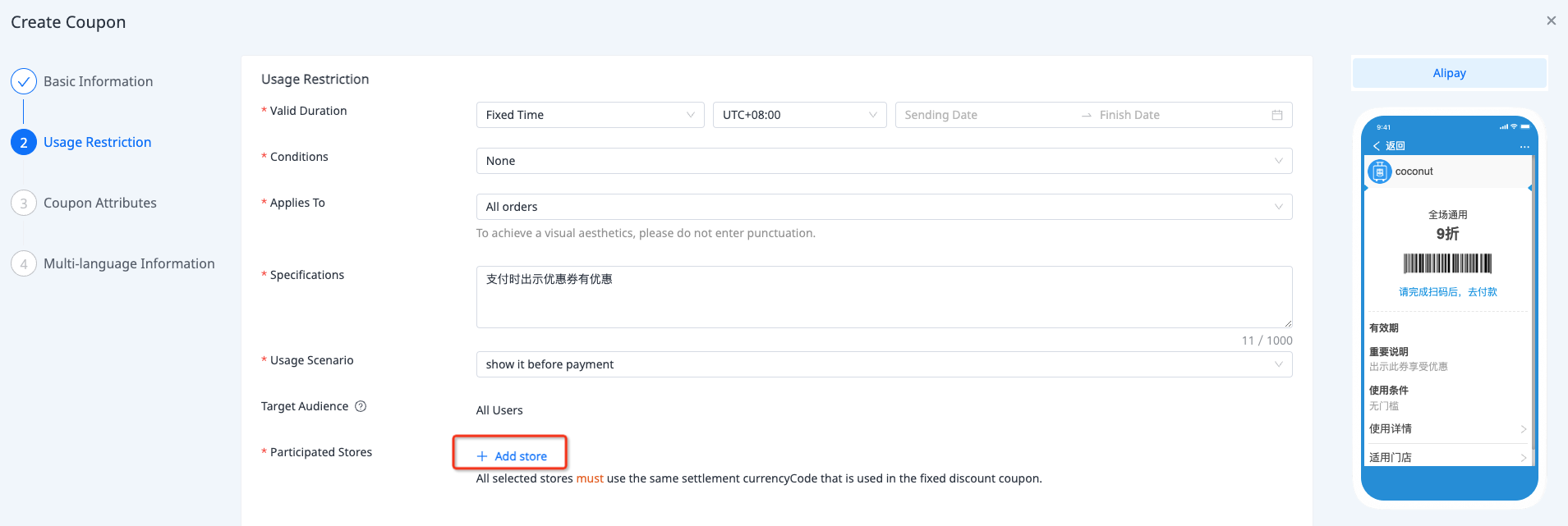Screen dimensions: 1568x526
Task: Click the Valid Duration label
Action: pyautogui.click(x=308, y=111)
